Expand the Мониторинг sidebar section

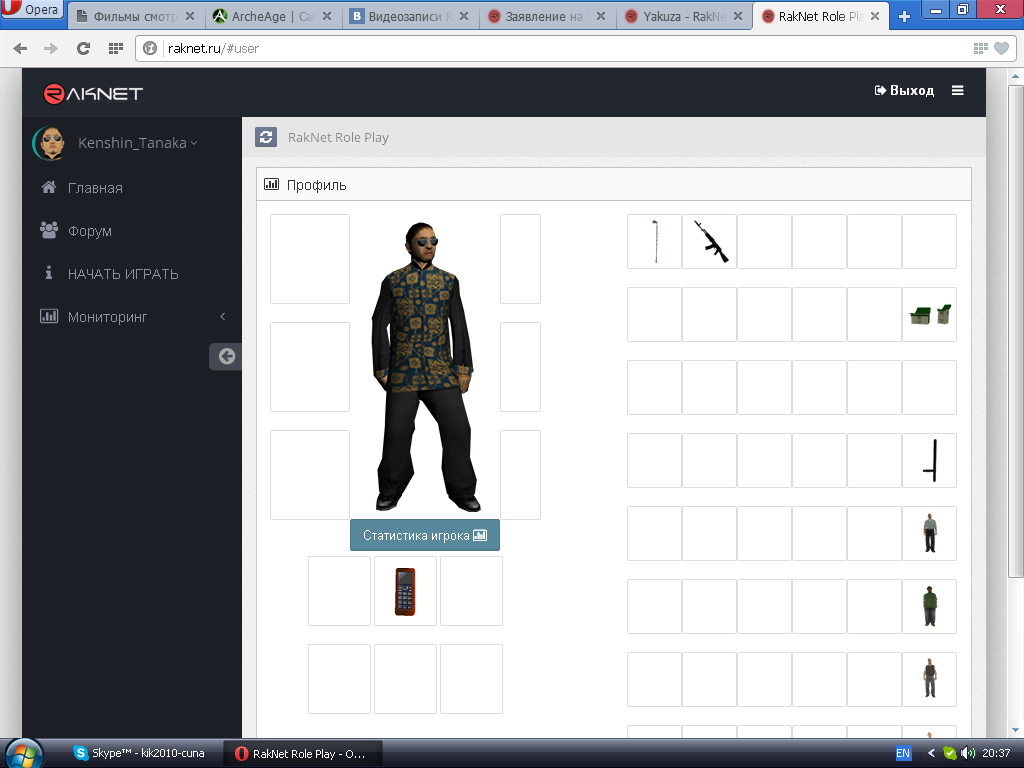pos(131,317)
